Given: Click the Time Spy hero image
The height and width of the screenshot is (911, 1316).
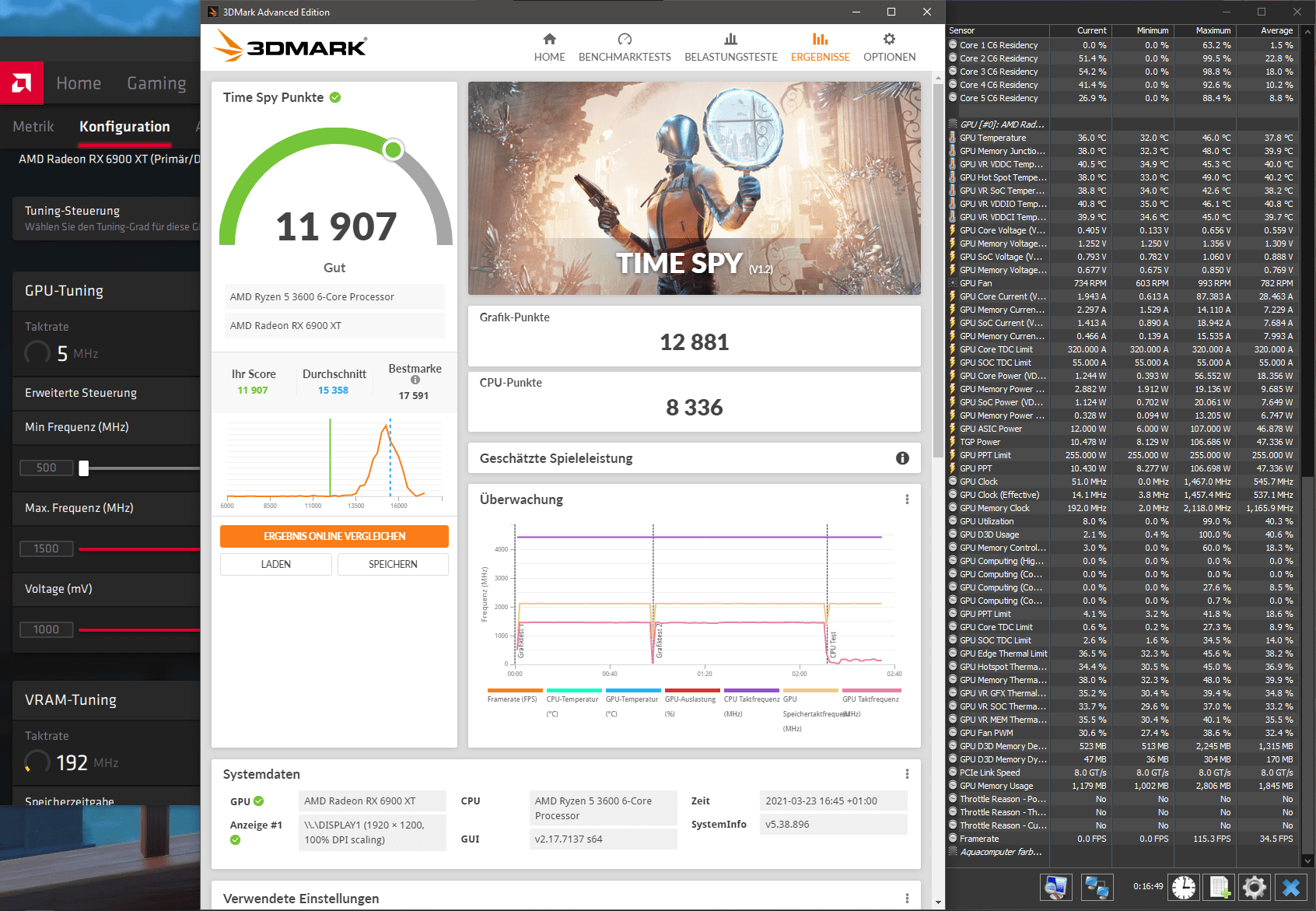Looking at the screenshot, I should pos(694,188).
